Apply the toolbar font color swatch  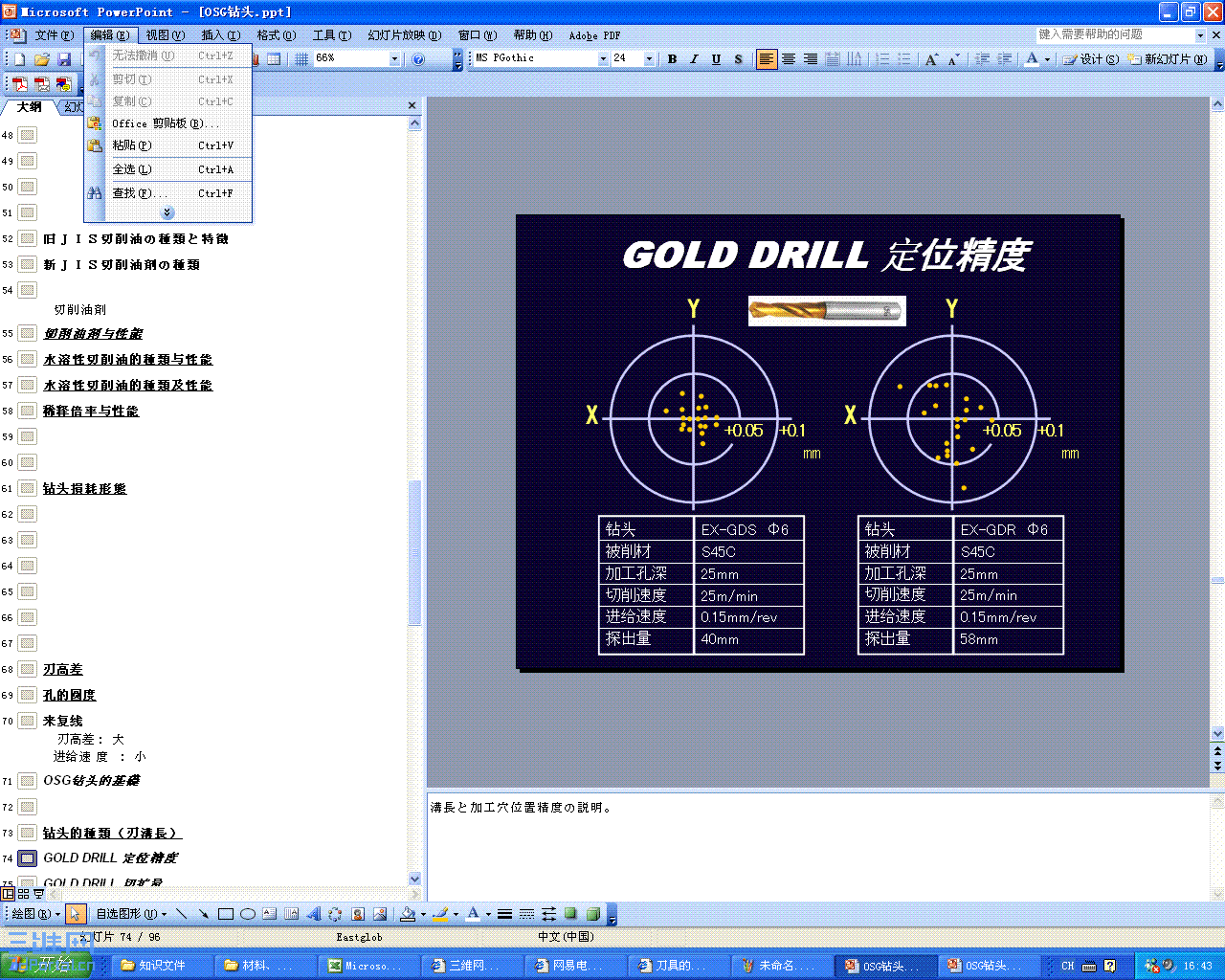(x=1032, y=59)
